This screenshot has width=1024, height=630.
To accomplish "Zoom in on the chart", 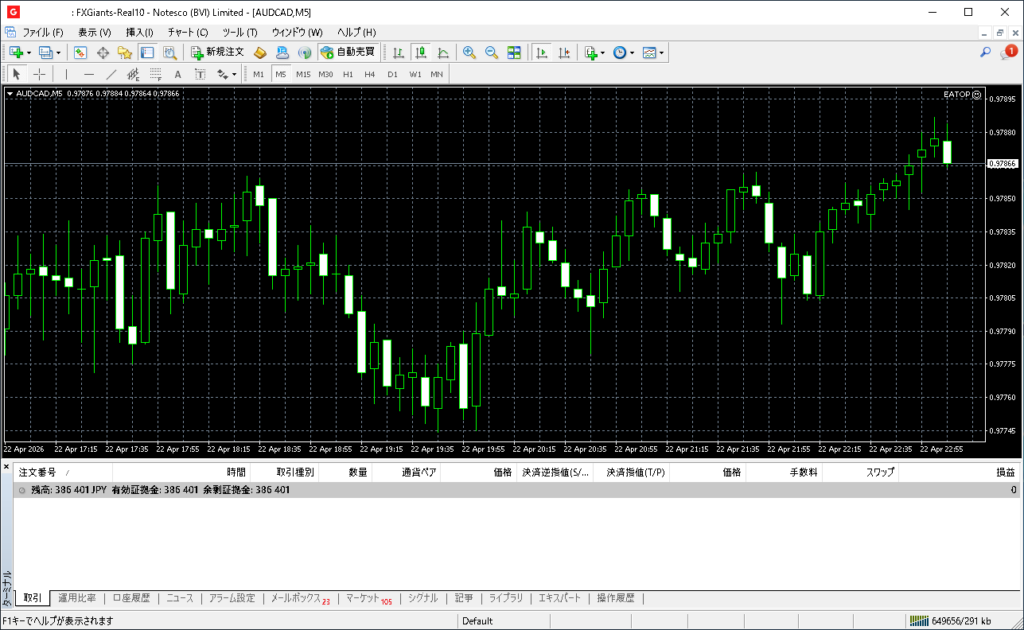I will [469, 52].
